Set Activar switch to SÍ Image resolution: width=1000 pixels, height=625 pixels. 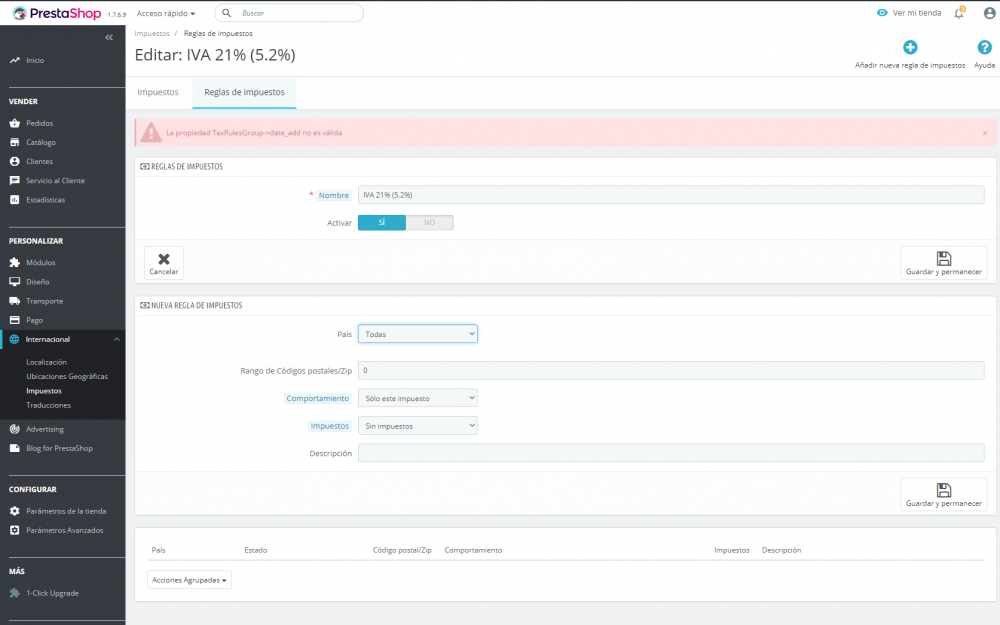pyautogui.click(x=381, y=223)
